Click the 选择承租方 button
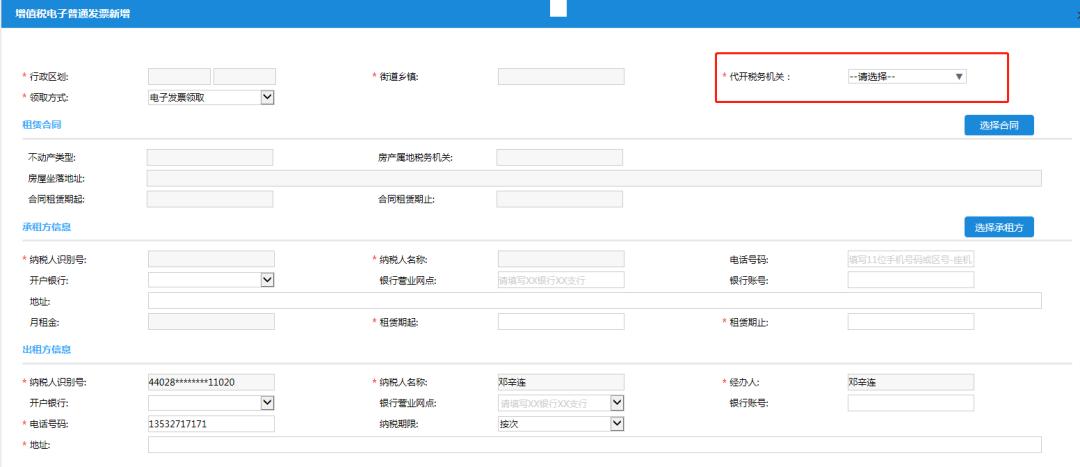1080x467 pixels. click(x=998, y=227)
